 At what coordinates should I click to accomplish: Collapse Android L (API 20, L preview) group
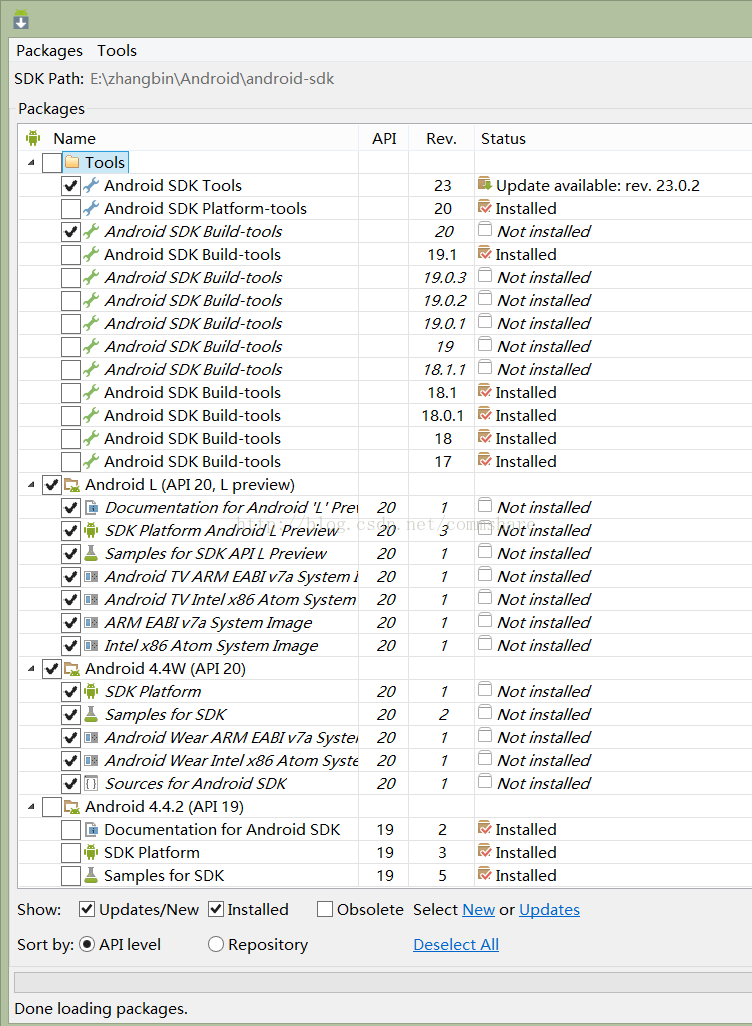point(31,485)
